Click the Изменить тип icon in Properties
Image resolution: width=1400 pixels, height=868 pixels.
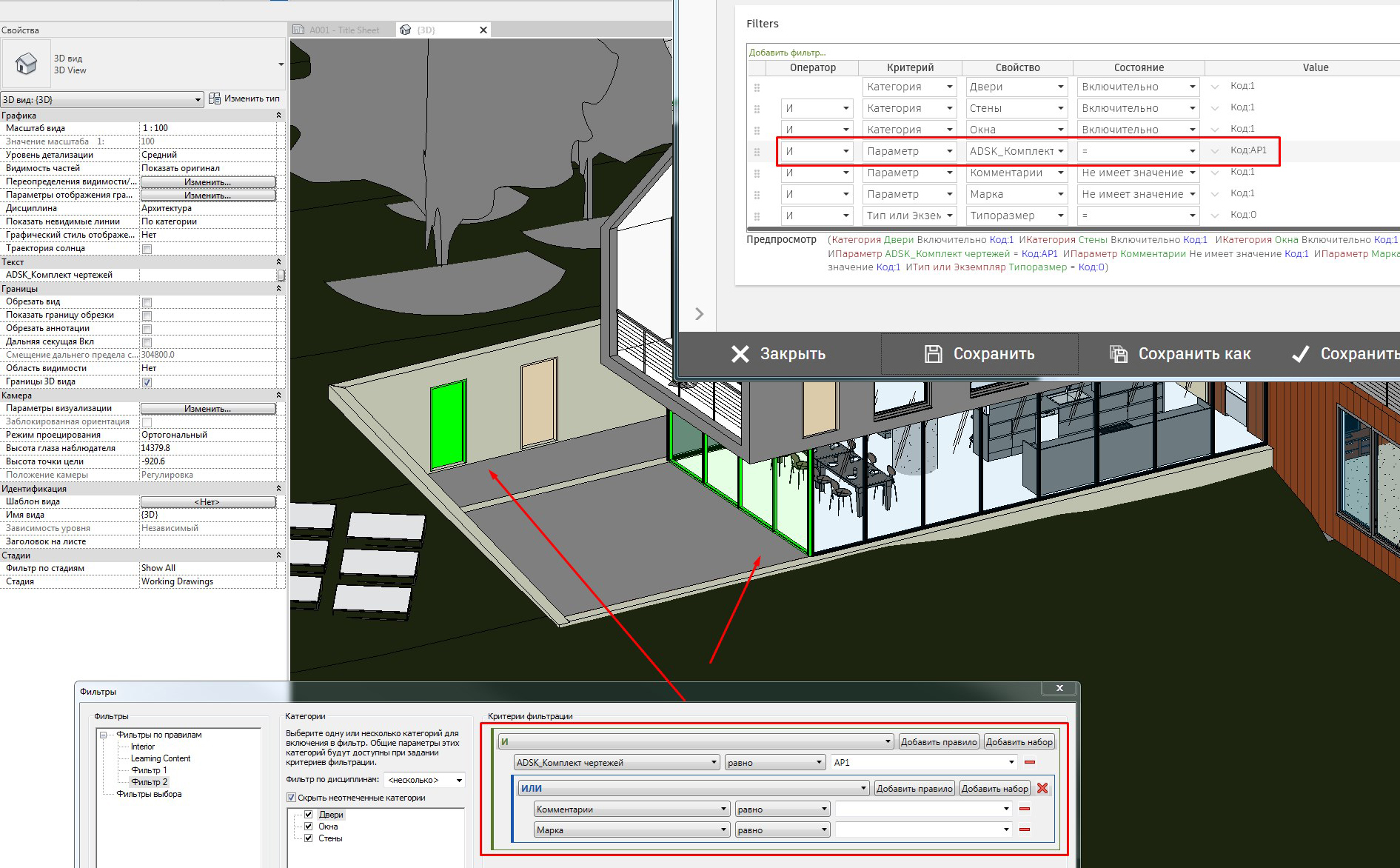[x=215, y=98]
